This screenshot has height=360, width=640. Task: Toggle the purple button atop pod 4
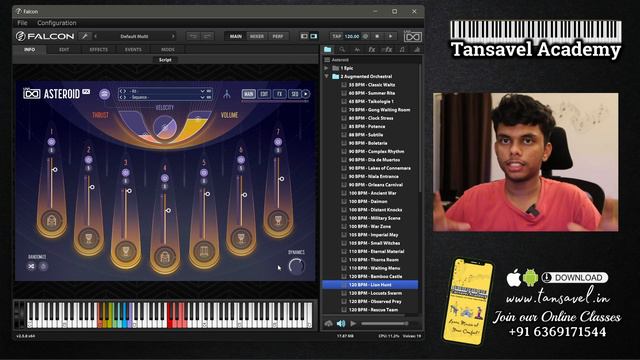(x=164, y=178)
